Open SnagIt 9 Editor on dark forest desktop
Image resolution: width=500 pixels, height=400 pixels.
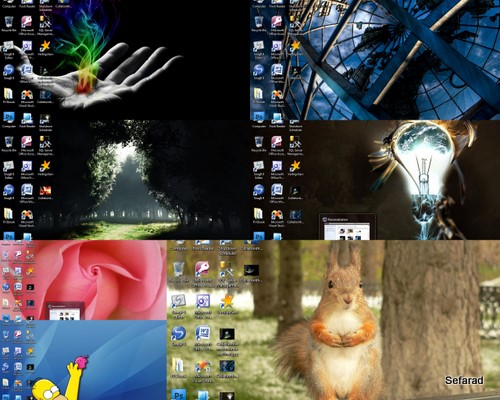[x=9, y=167]
